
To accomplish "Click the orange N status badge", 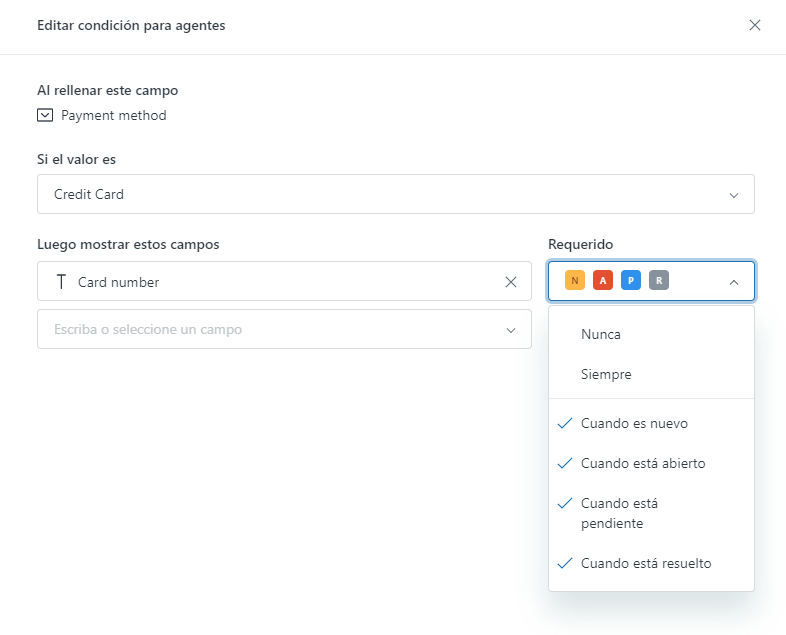I will (x=574, y=281).
